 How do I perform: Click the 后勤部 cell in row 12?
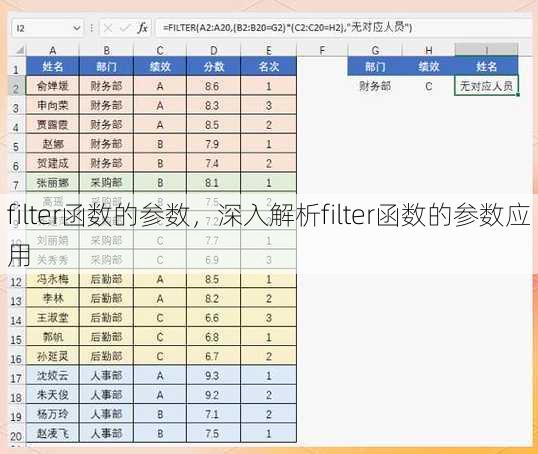pyautogui.click(x=106, y=279)
